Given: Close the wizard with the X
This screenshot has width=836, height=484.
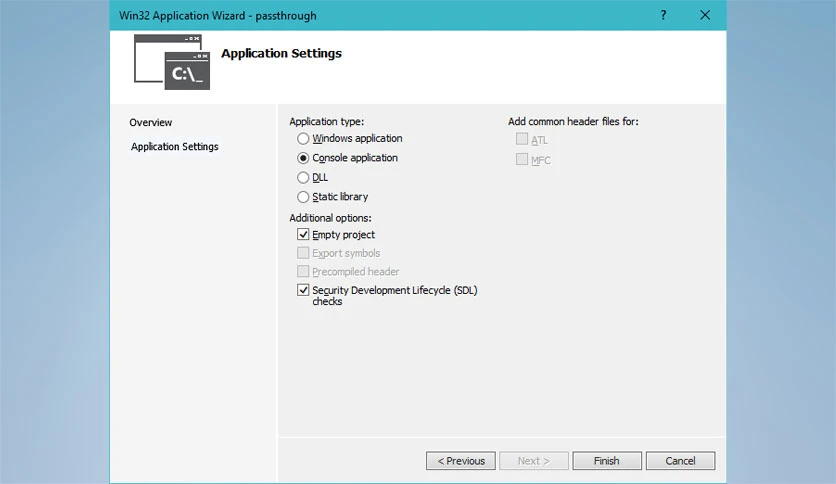Looking at the screenshot, I should click(705, 15).
